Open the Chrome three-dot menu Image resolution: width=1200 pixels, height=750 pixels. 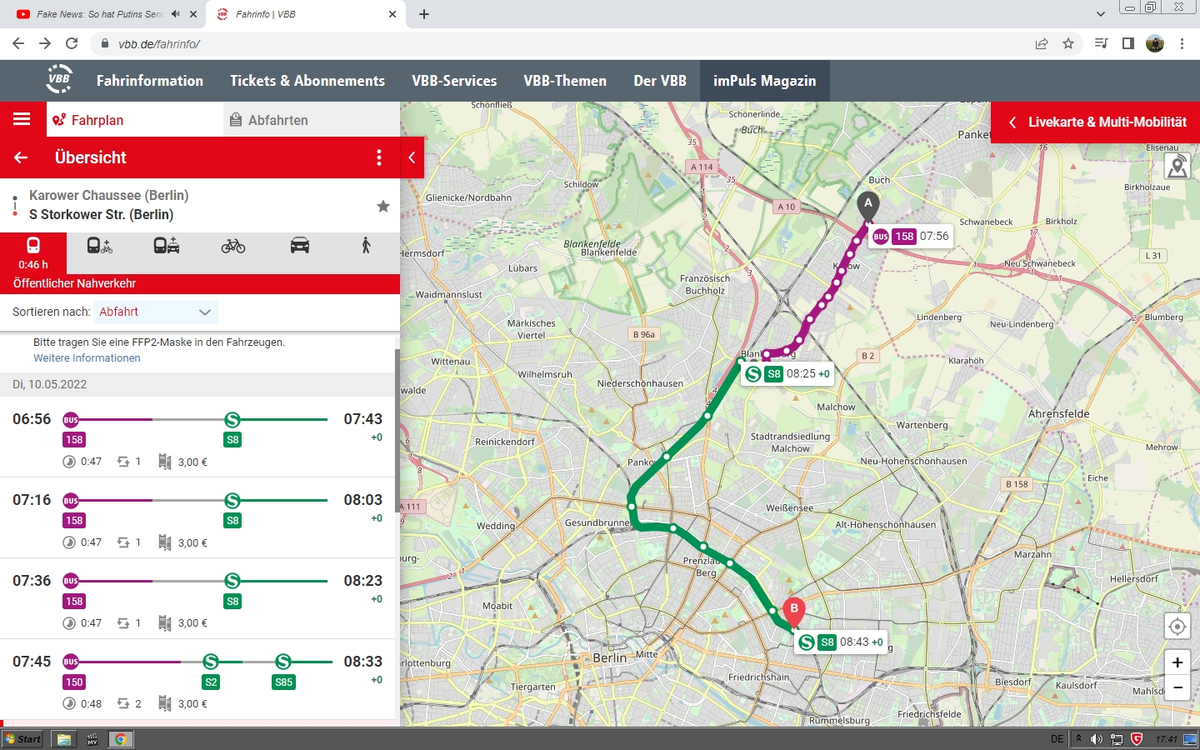pos(1181,44)
